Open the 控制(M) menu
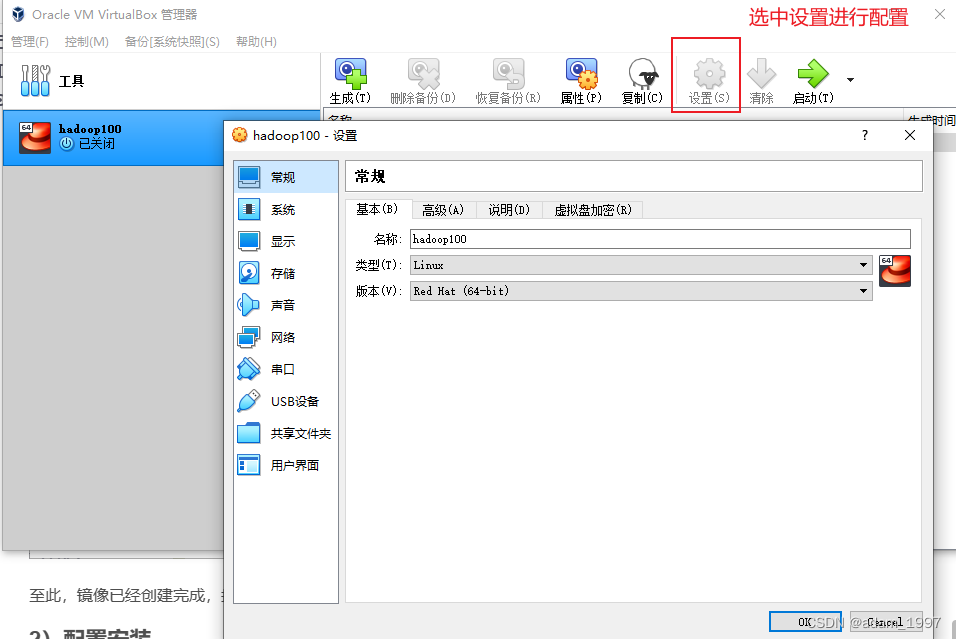Image resolution: width=956 pixels, height=639 pixels. tap(87, 41)
